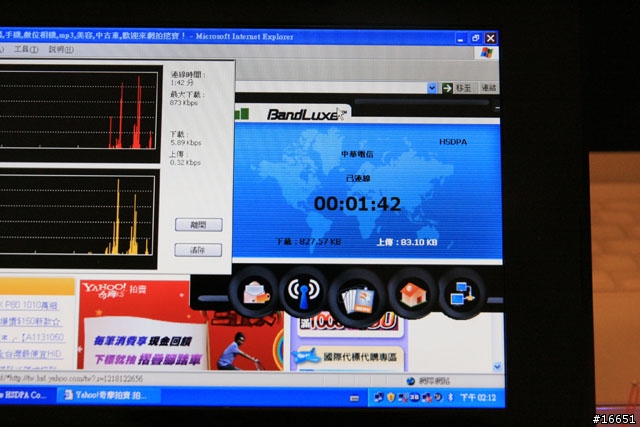Click the first network computers tray icon
The image size is (640, 427).
coord(378,397)
